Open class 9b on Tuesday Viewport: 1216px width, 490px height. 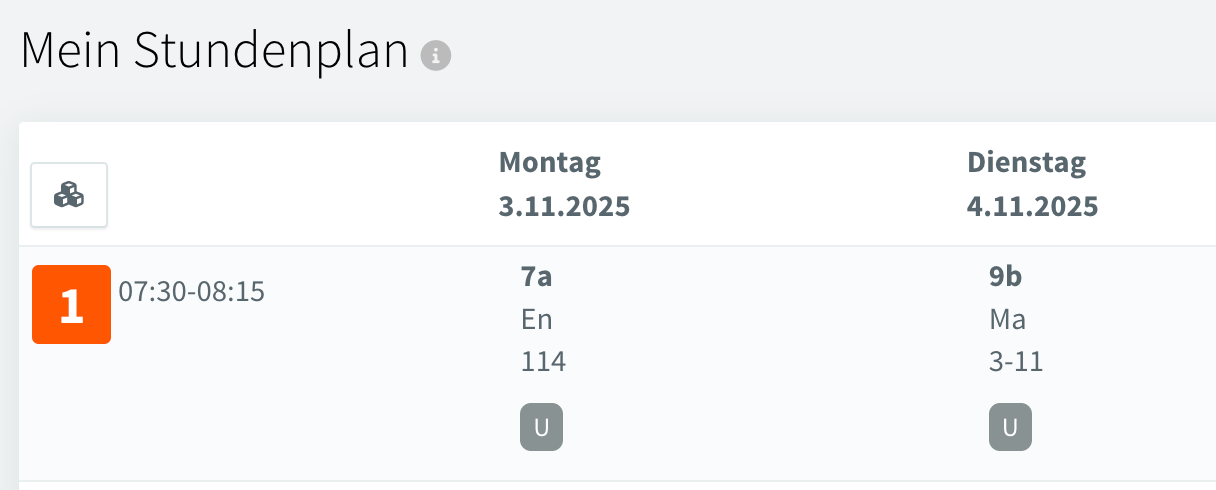1006,278
